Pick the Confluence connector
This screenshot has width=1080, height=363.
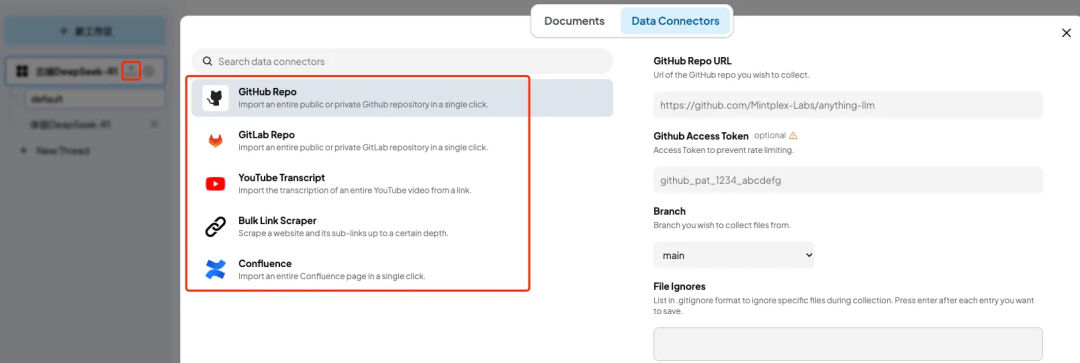tap(402, 269)
